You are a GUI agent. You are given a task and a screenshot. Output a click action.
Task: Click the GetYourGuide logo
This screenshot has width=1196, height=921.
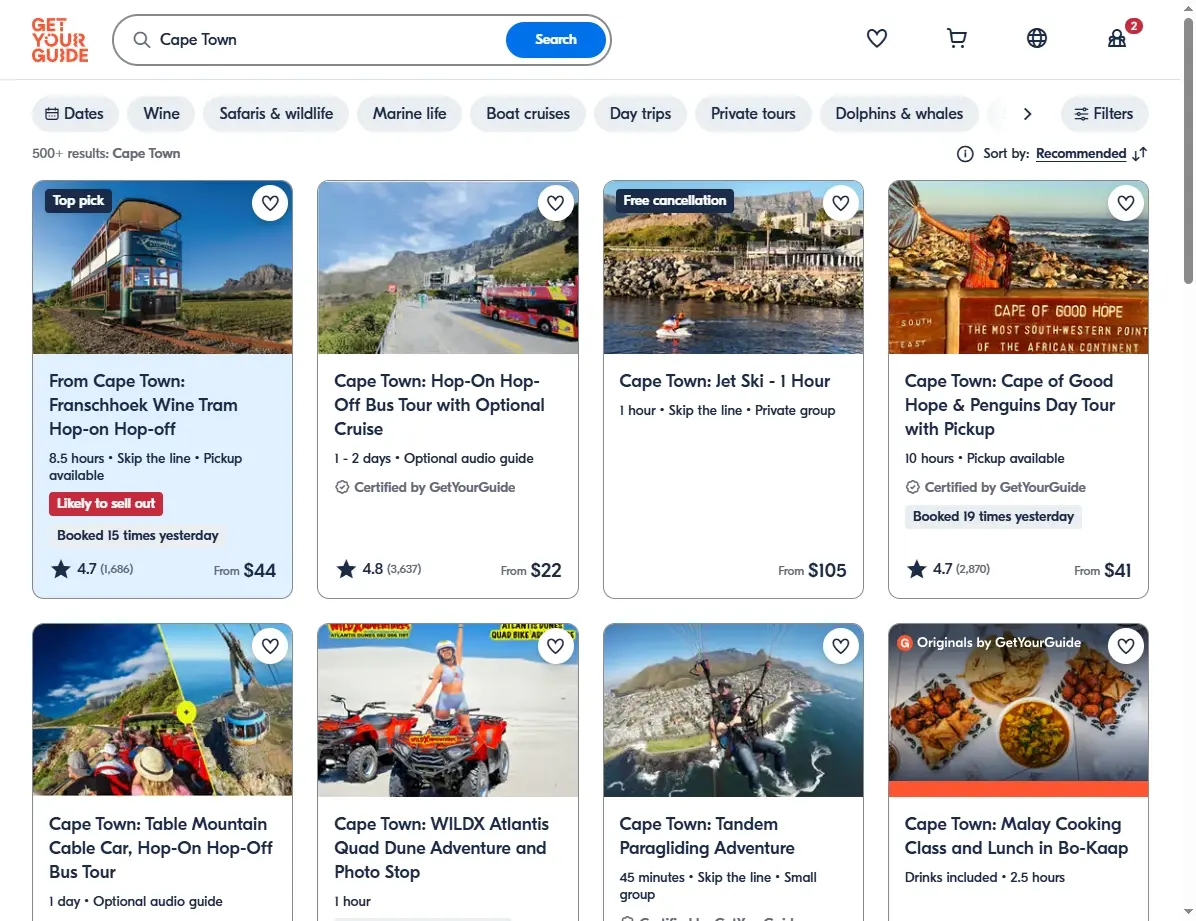(59, 40)
